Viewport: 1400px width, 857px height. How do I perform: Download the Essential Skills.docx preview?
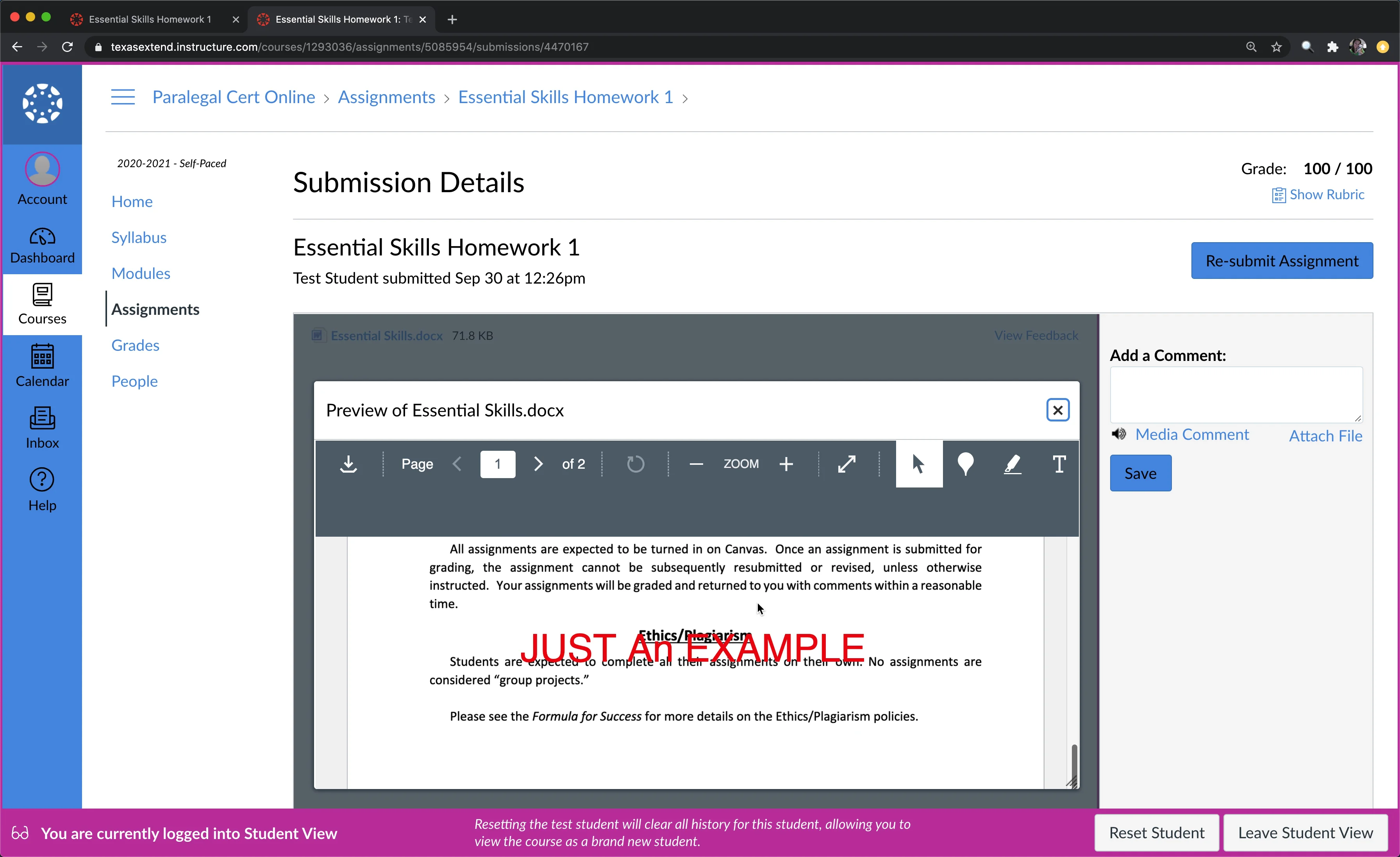tap(348, 464)
